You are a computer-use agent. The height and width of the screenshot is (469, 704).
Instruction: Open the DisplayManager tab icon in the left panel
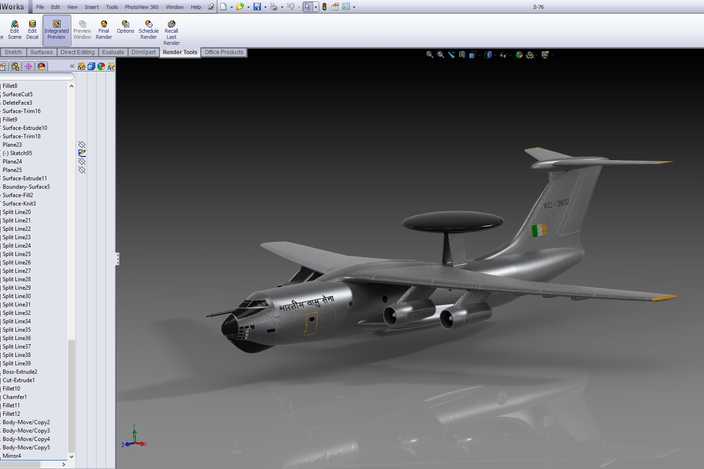(42, 67)
